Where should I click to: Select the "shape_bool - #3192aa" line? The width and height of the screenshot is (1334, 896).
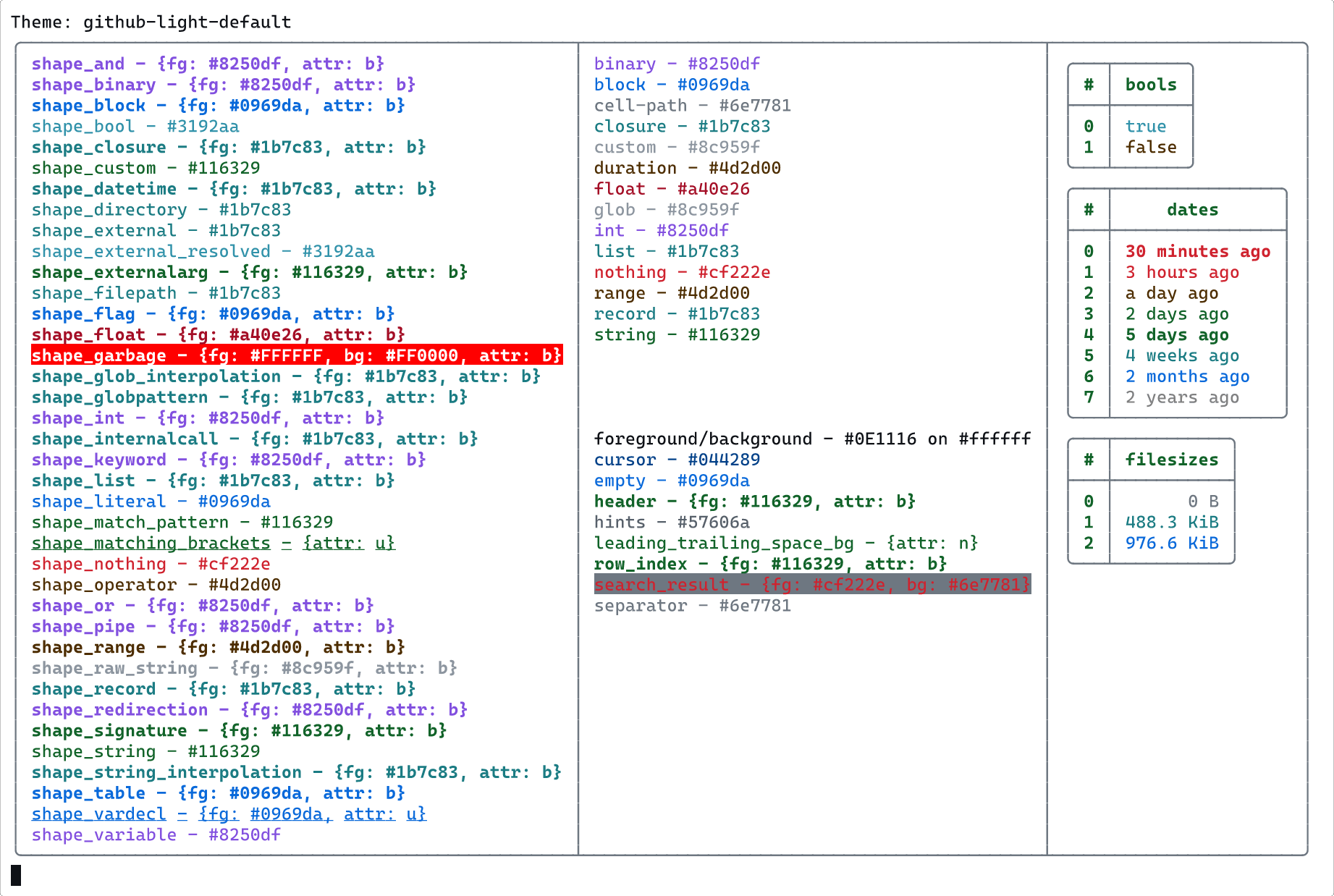coord(135,127)
